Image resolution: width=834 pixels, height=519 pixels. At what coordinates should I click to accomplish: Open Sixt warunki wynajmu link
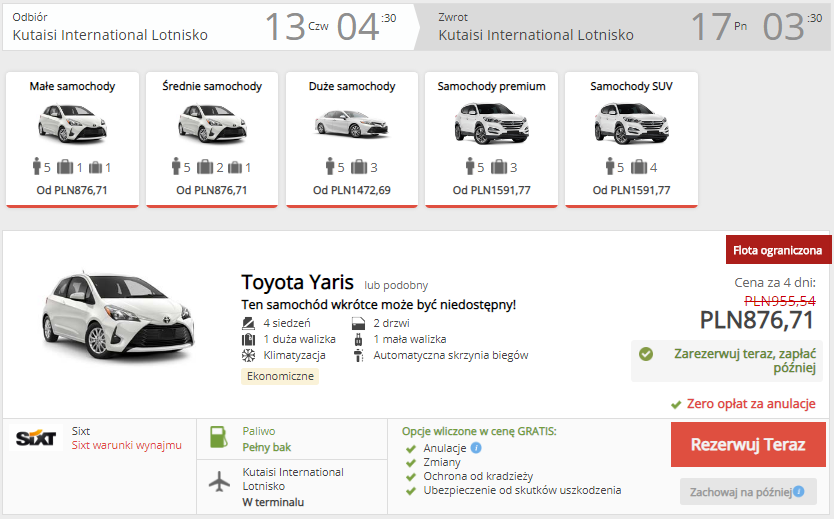127,445
